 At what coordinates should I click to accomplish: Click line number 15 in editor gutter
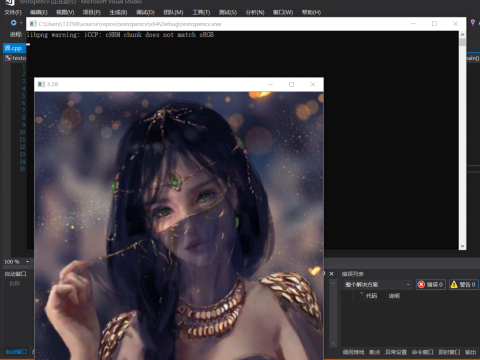click(x=22, y=169)
